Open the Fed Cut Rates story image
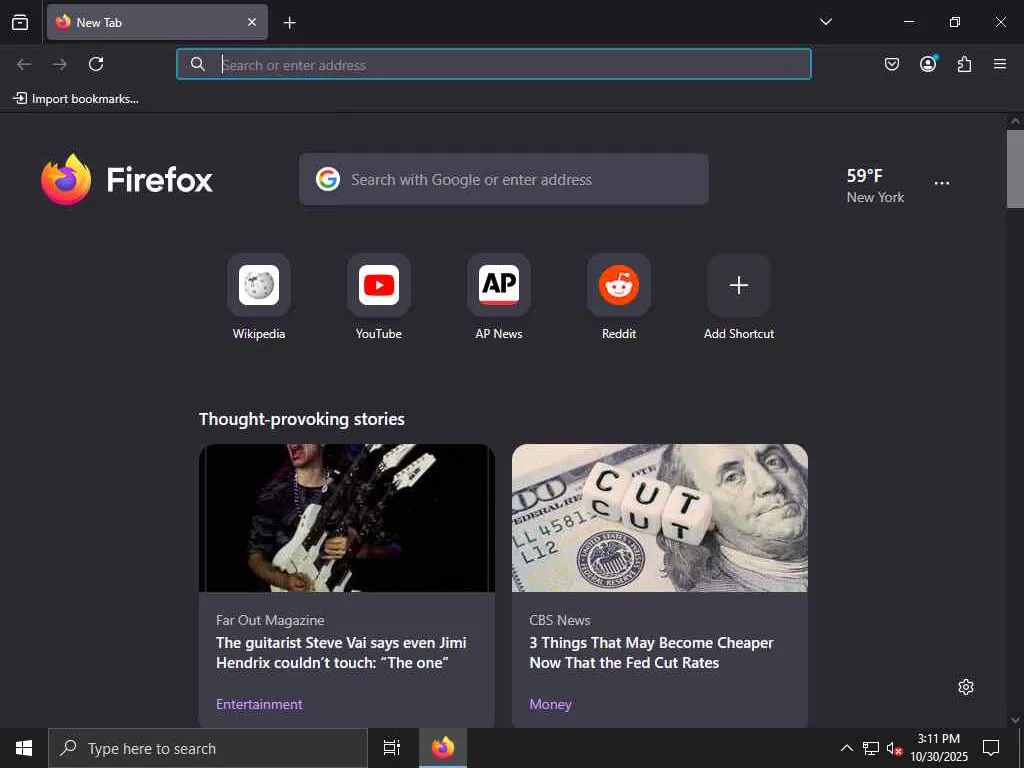Viewport: 1024px width, 768px height. [660, 518]
